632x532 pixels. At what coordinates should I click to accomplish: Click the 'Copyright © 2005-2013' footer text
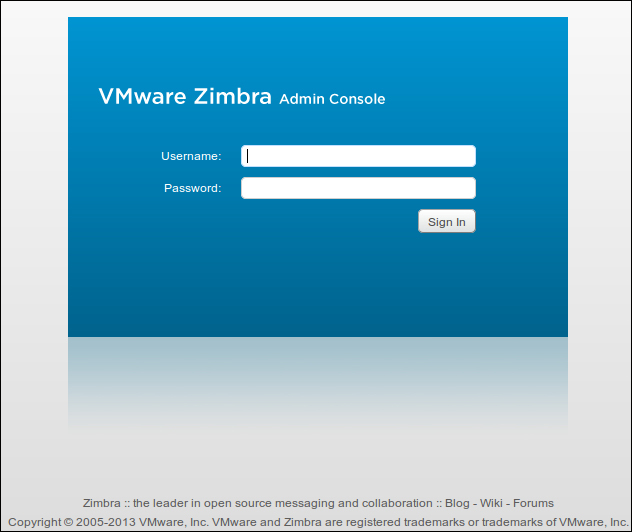72,522
